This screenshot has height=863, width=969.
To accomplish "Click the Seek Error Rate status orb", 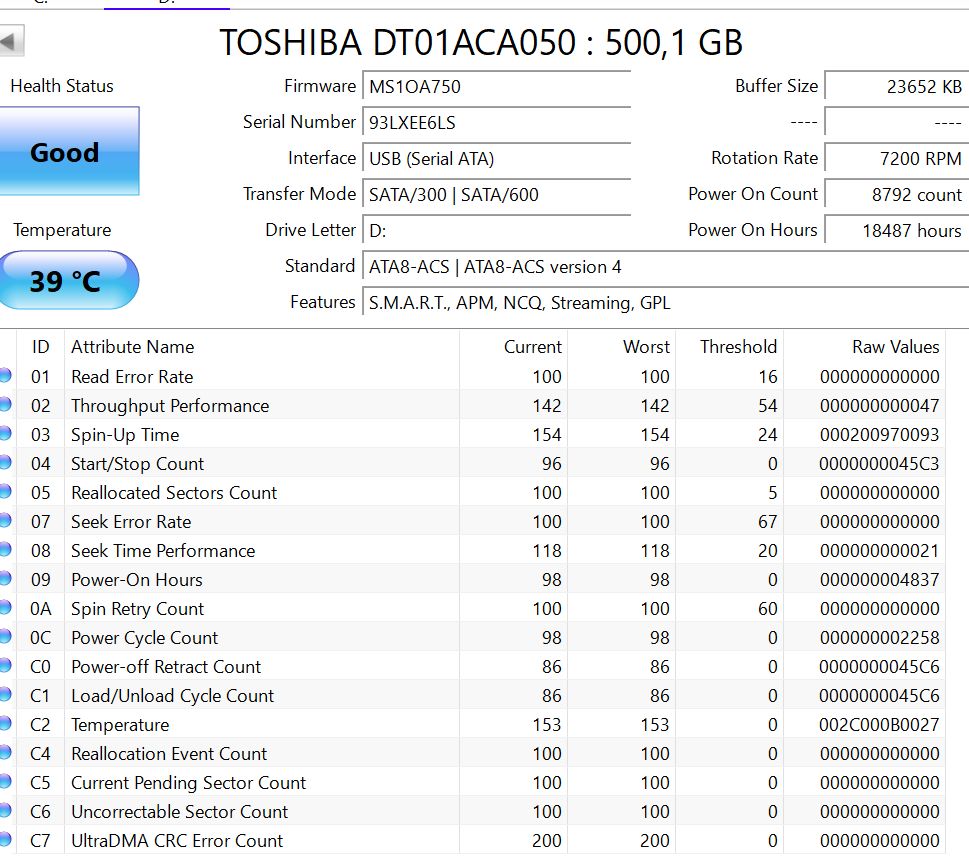I will (5, 521).
